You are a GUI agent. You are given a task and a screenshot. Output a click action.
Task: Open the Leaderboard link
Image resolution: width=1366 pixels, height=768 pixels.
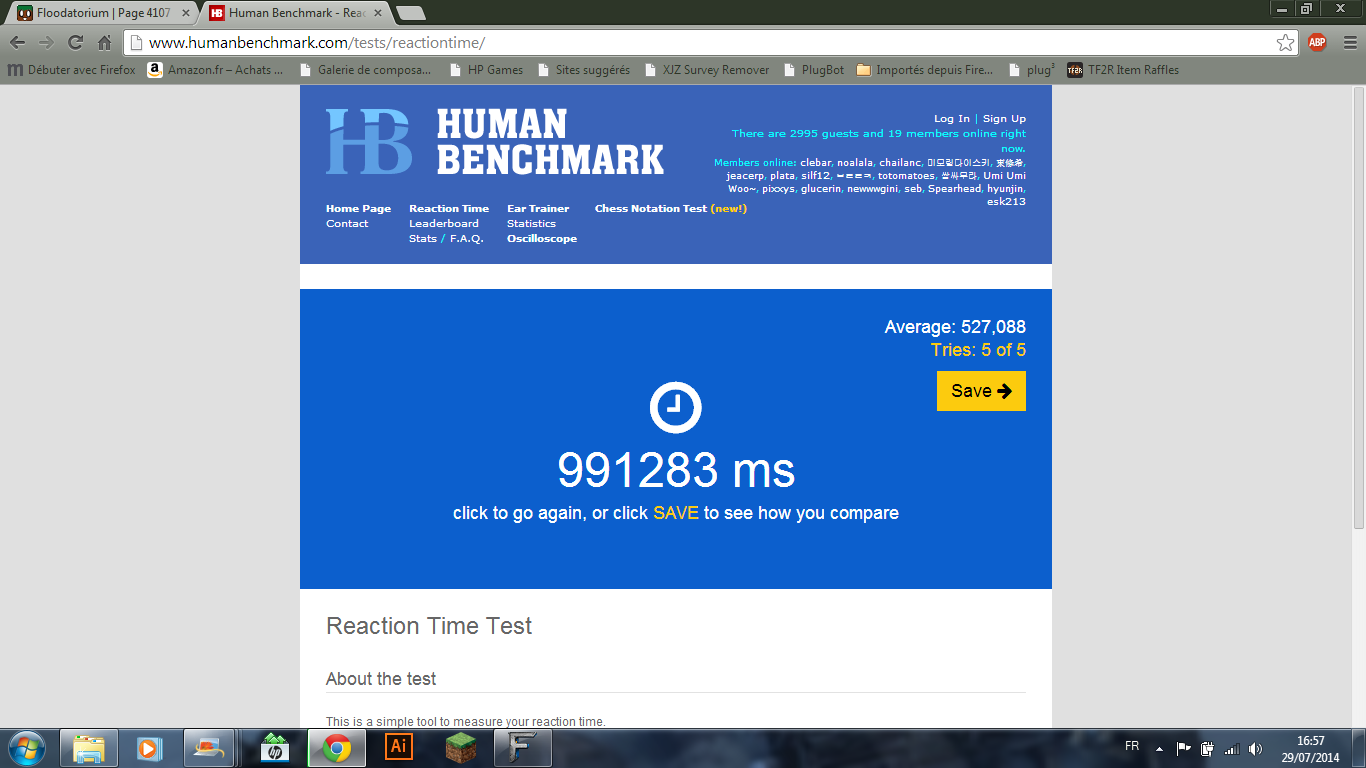click(x=443, y=224)
